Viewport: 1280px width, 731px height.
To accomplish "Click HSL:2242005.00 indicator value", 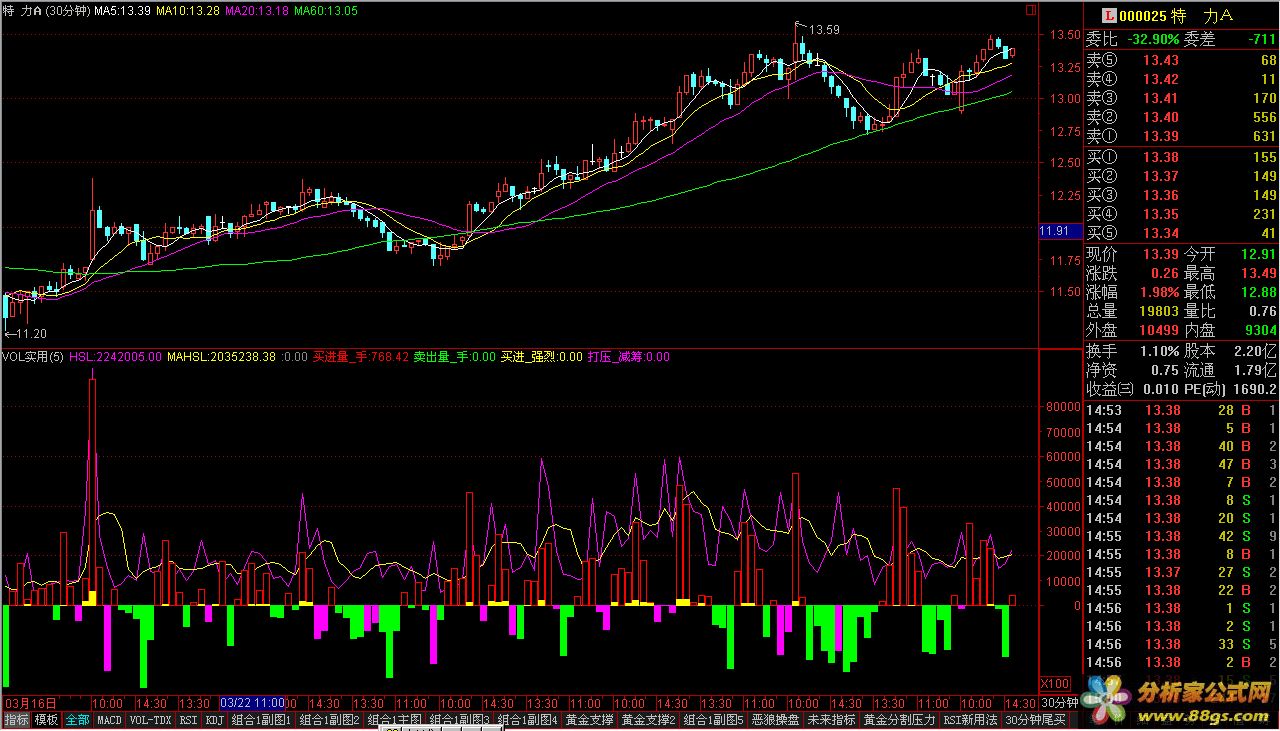I will pos(115,356).
